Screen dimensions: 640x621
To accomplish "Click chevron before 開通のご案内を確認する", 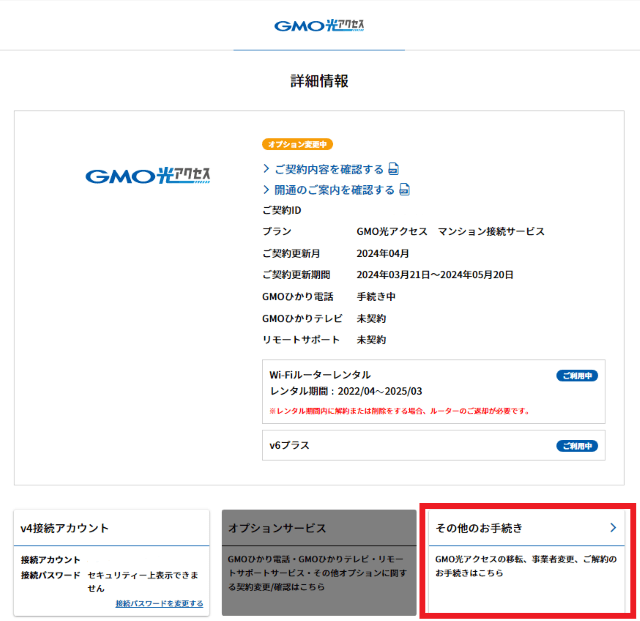I will (x=267, y=189).
